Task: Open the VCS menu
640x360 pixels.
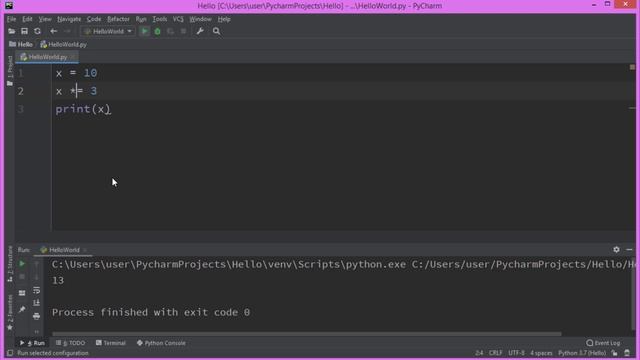Action: pos(178,19)
